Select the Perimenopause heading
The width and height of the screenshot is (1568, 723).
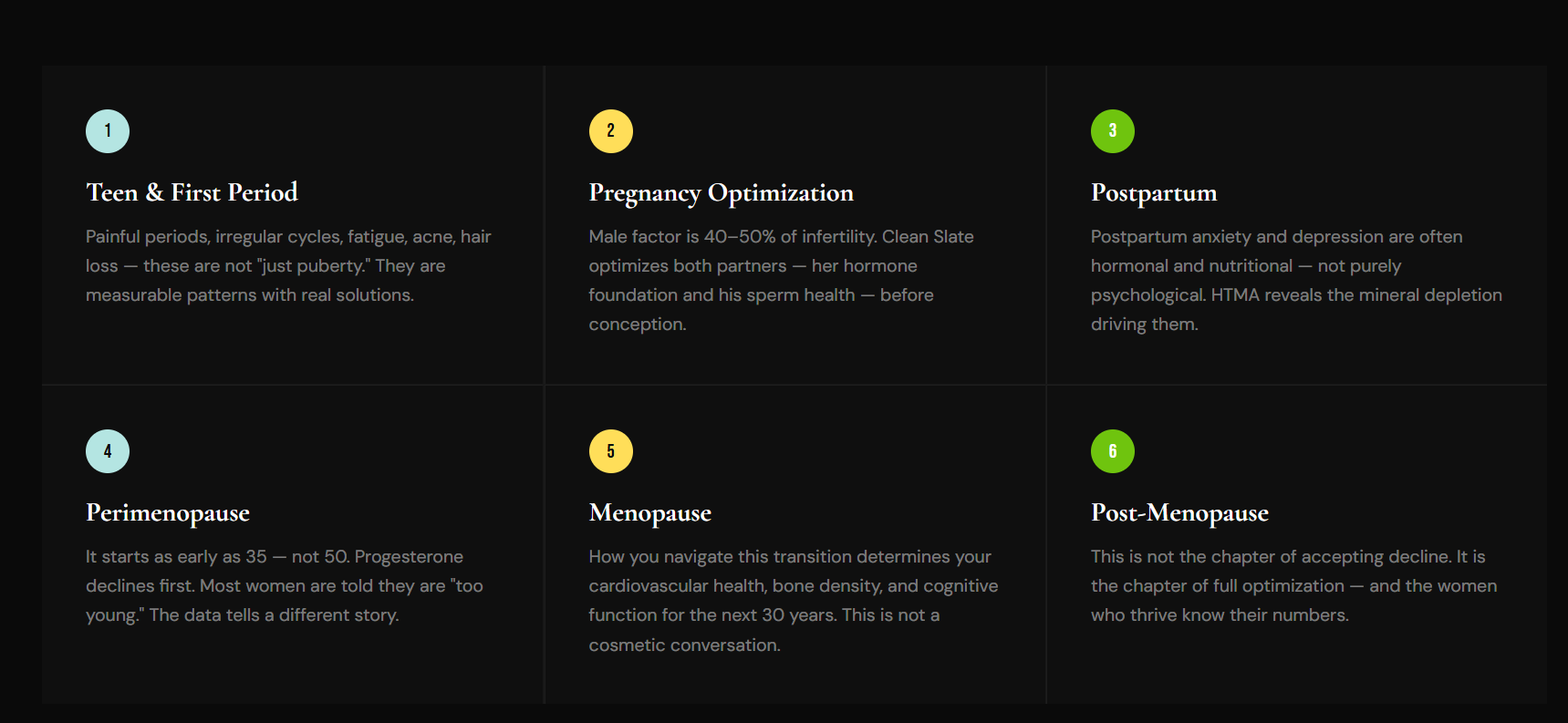pos(168,513)
